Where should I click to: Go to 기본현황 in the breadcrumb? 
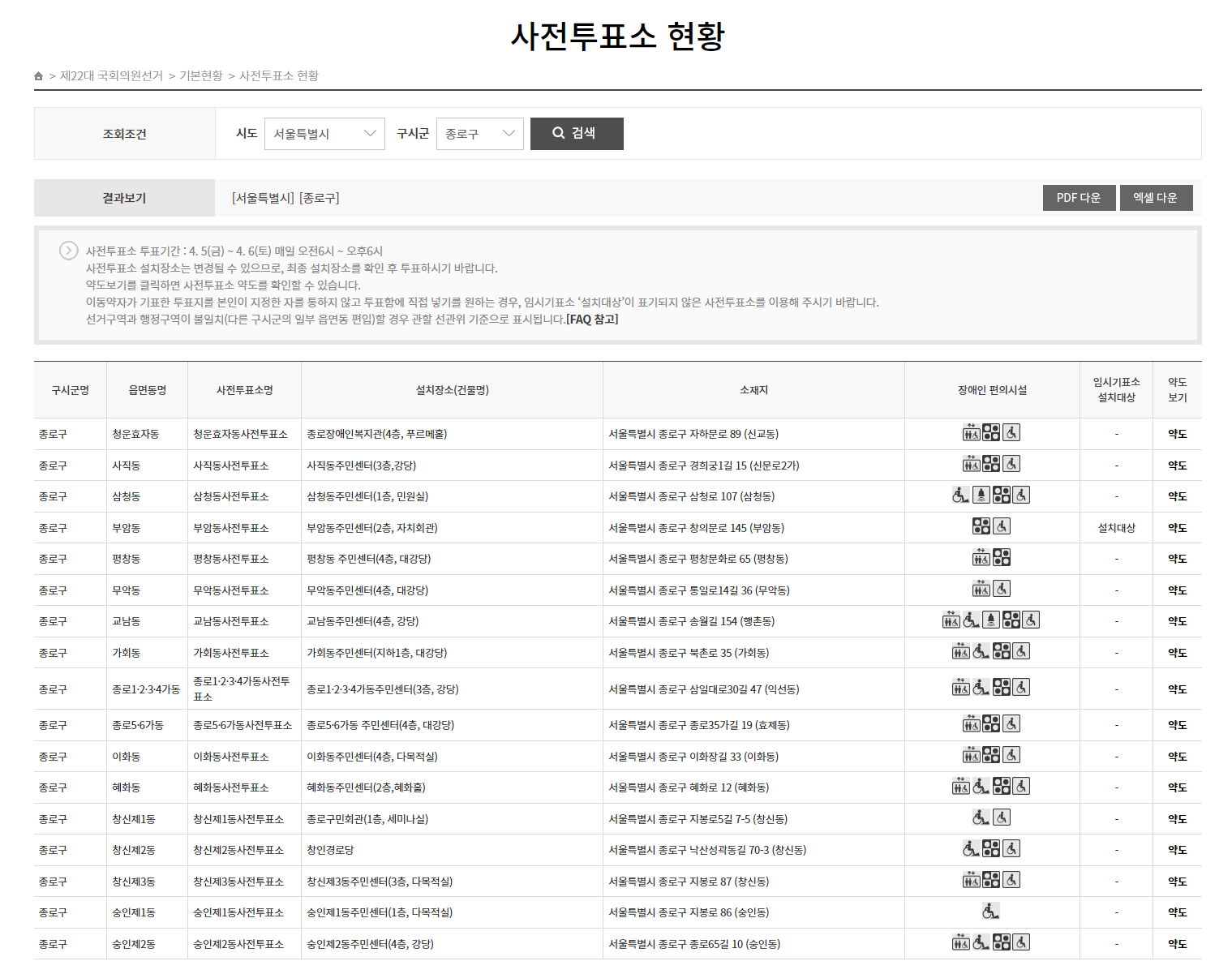point(201,75)
